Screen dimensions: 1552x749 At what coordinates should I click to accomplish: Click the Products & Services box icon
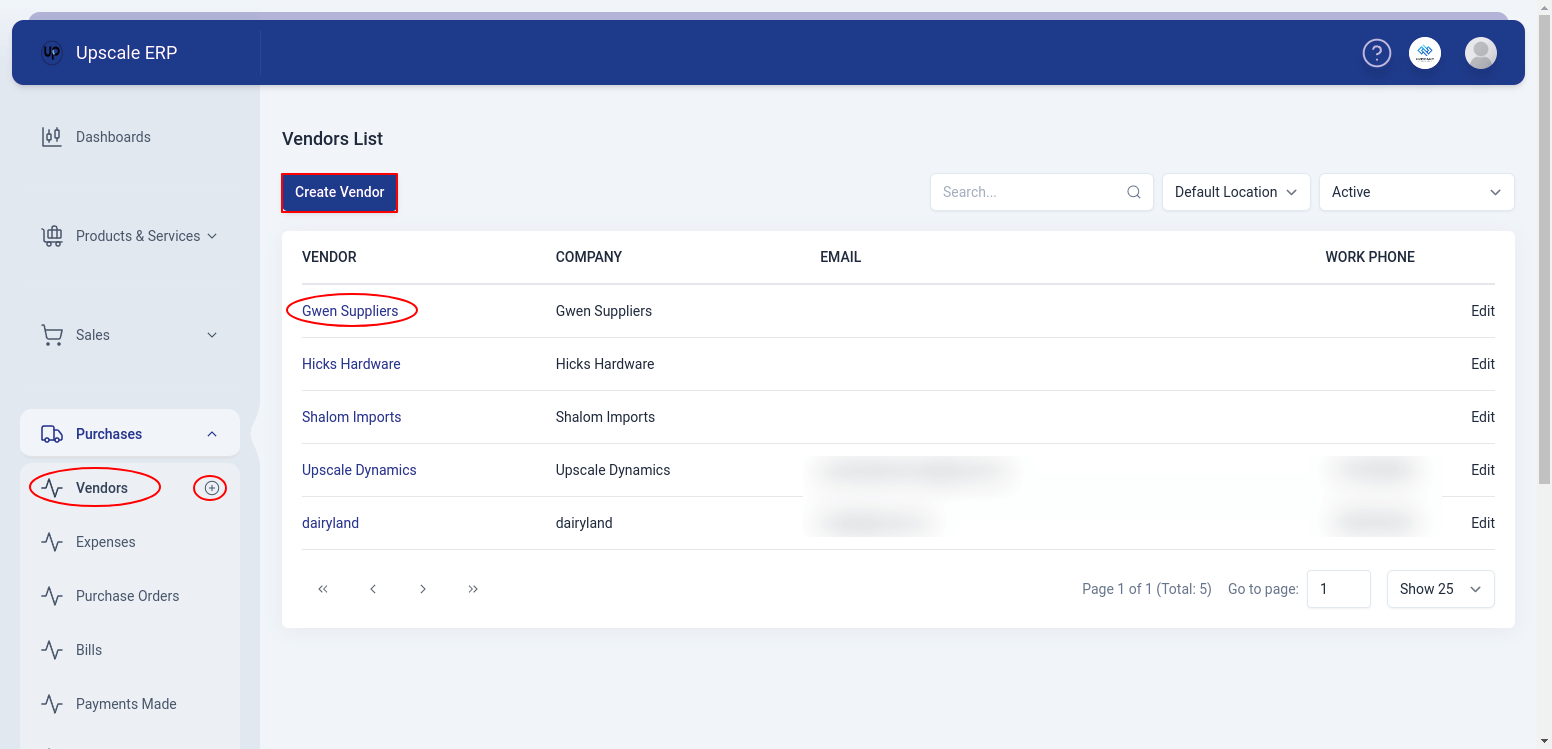point(51,235)
